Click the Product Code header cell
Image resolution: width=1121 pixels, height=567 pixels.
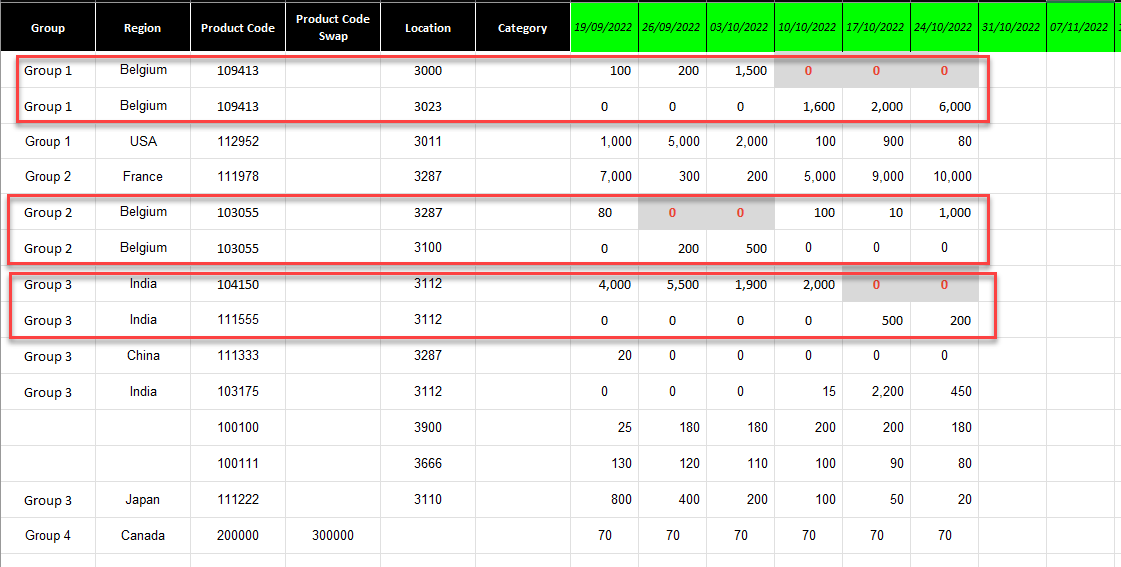coord(238,28)
